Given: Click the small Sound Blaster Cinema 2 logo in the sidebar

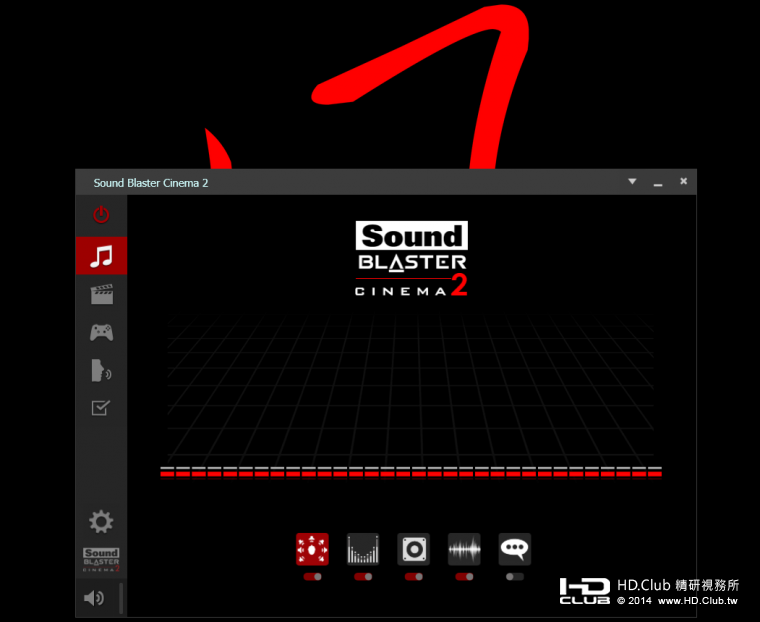Looking at the screenshot, I should click(x=101, y=560).
